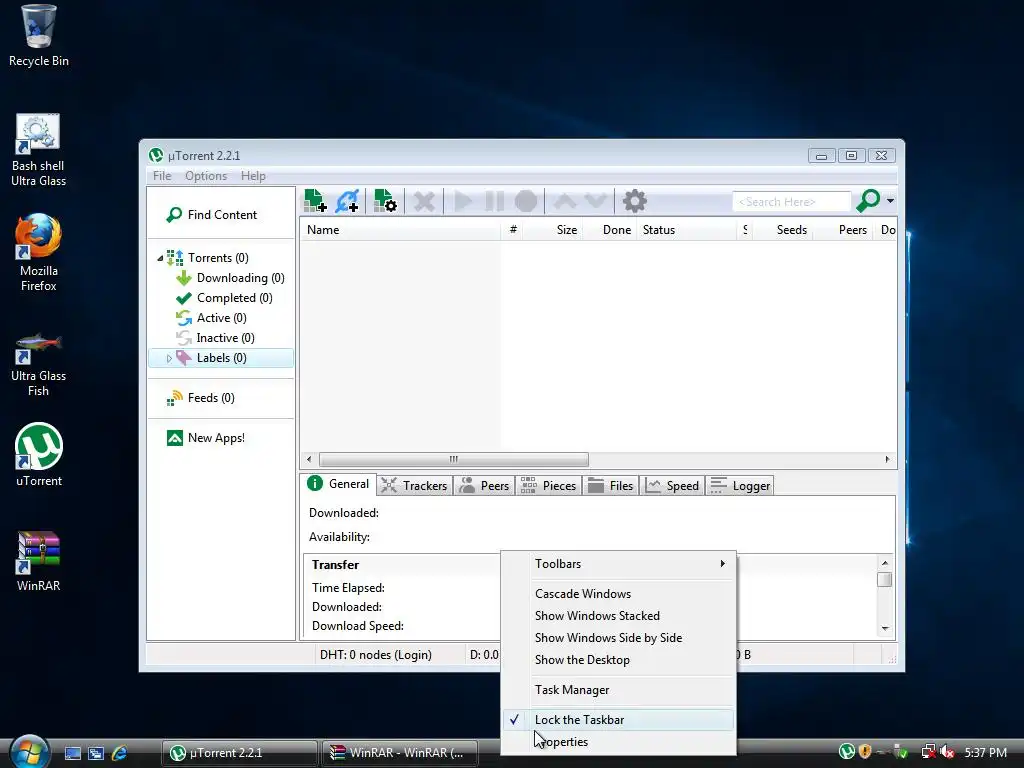
Task: Click the Stop torrent icon
Action: 526,201
